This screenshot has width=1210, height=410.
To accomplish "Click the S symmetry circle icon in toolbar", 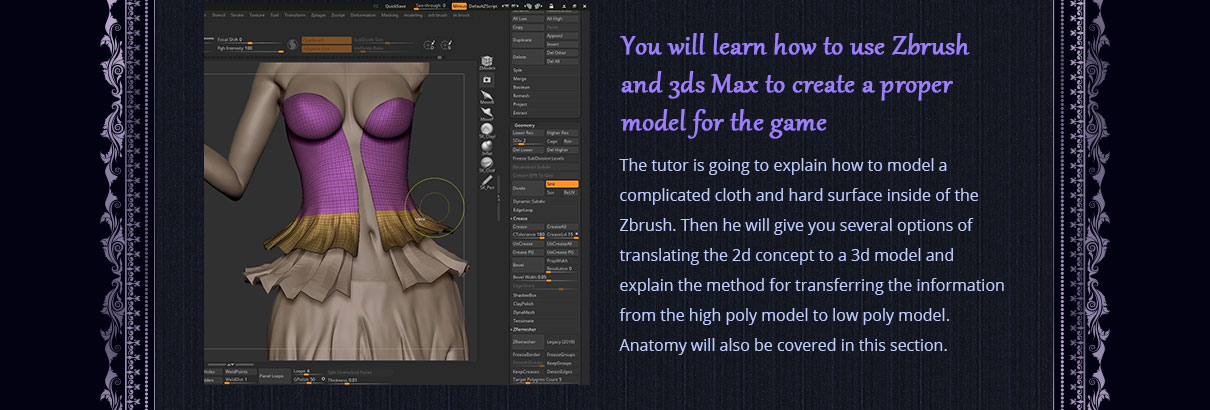I will [292, 44].
